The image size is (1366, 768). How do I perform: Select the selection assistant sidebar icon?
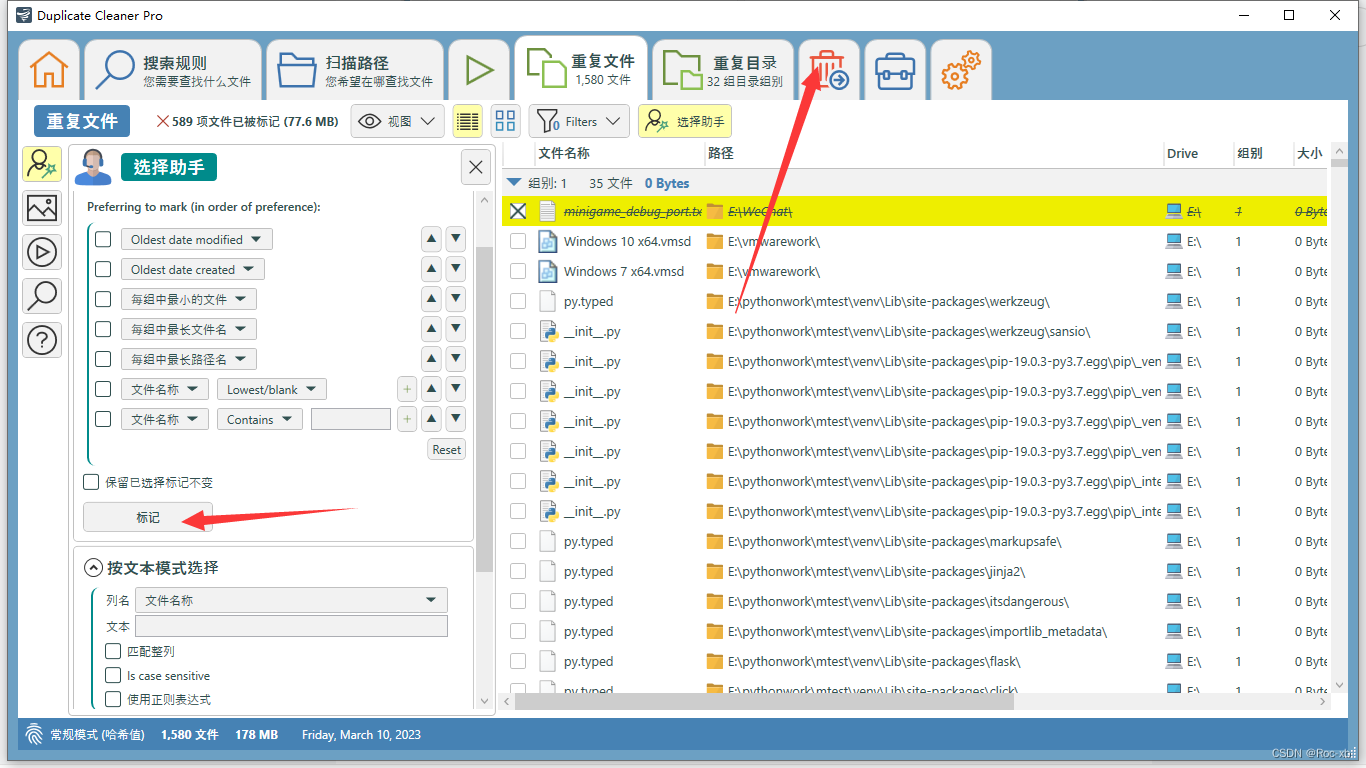click(42, 164)
